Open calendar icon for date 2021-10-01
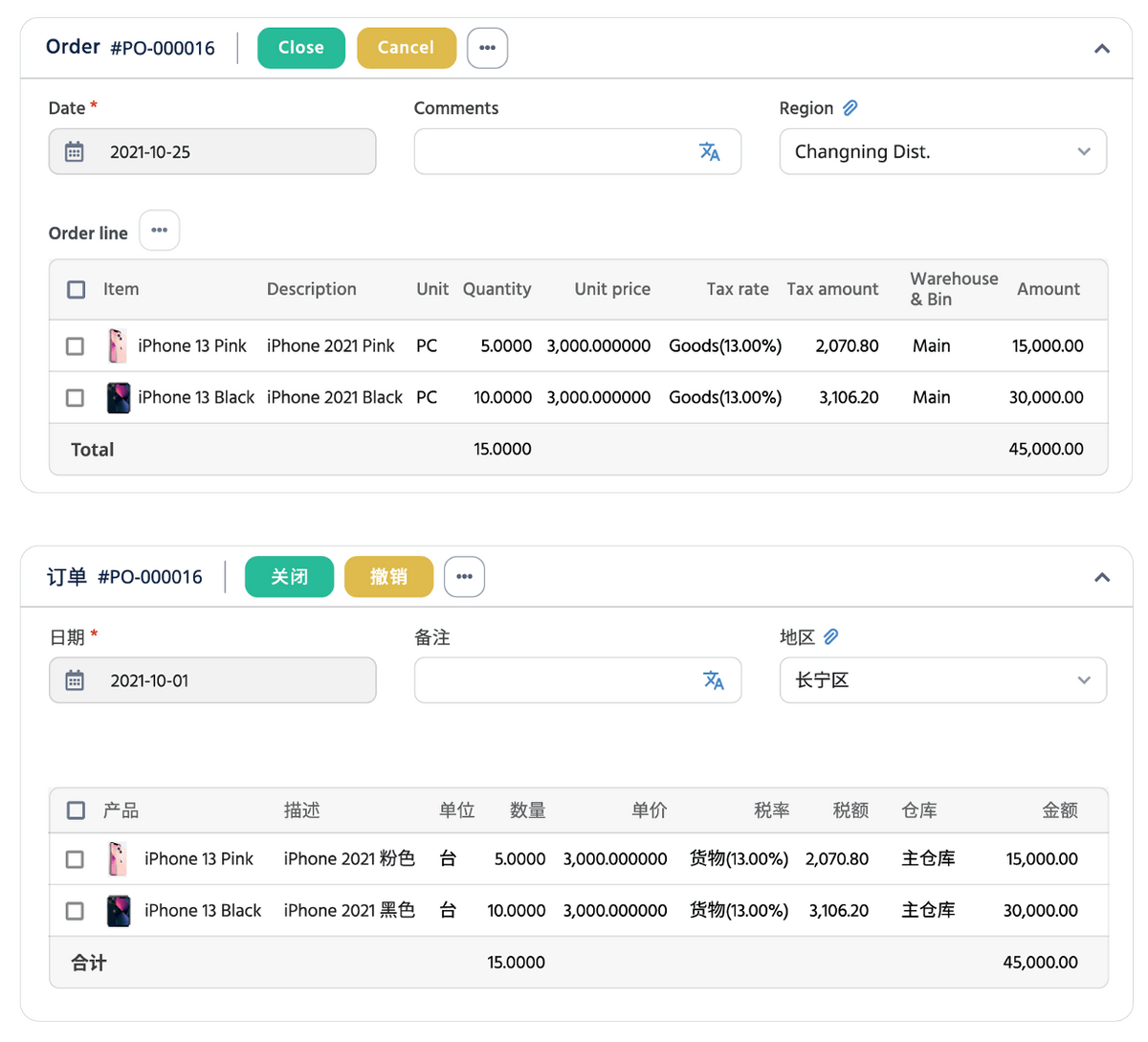Image resolution: width=1148 pixels, height=1042 pixels. (75, 680)
